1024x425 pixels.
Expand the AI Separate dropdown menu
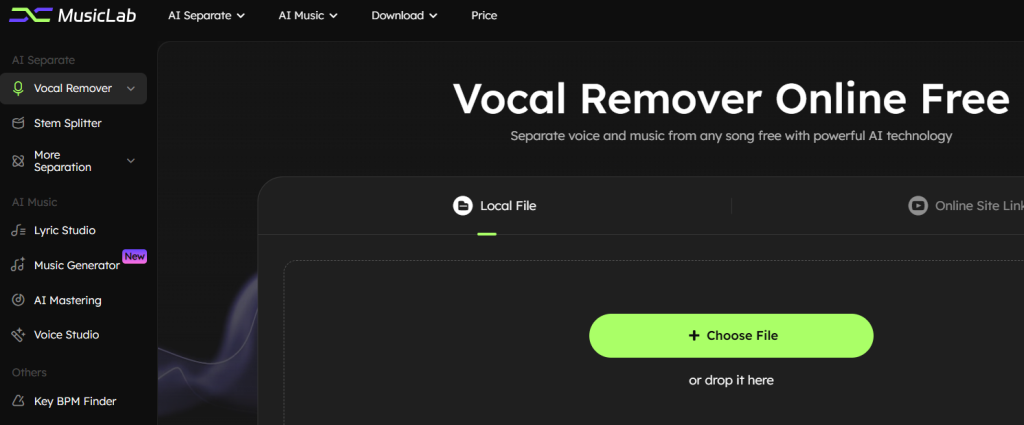(207, 16)
